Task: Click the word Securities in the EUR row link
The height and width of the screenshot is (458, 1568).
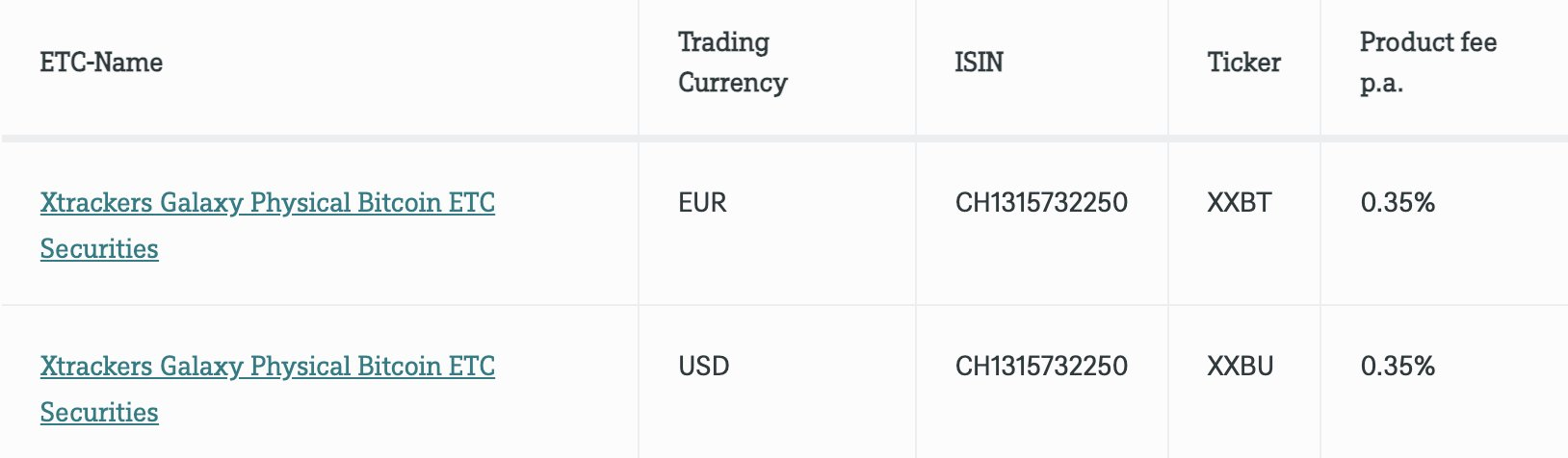Action: pyautogui.click(x=99, y=249)
